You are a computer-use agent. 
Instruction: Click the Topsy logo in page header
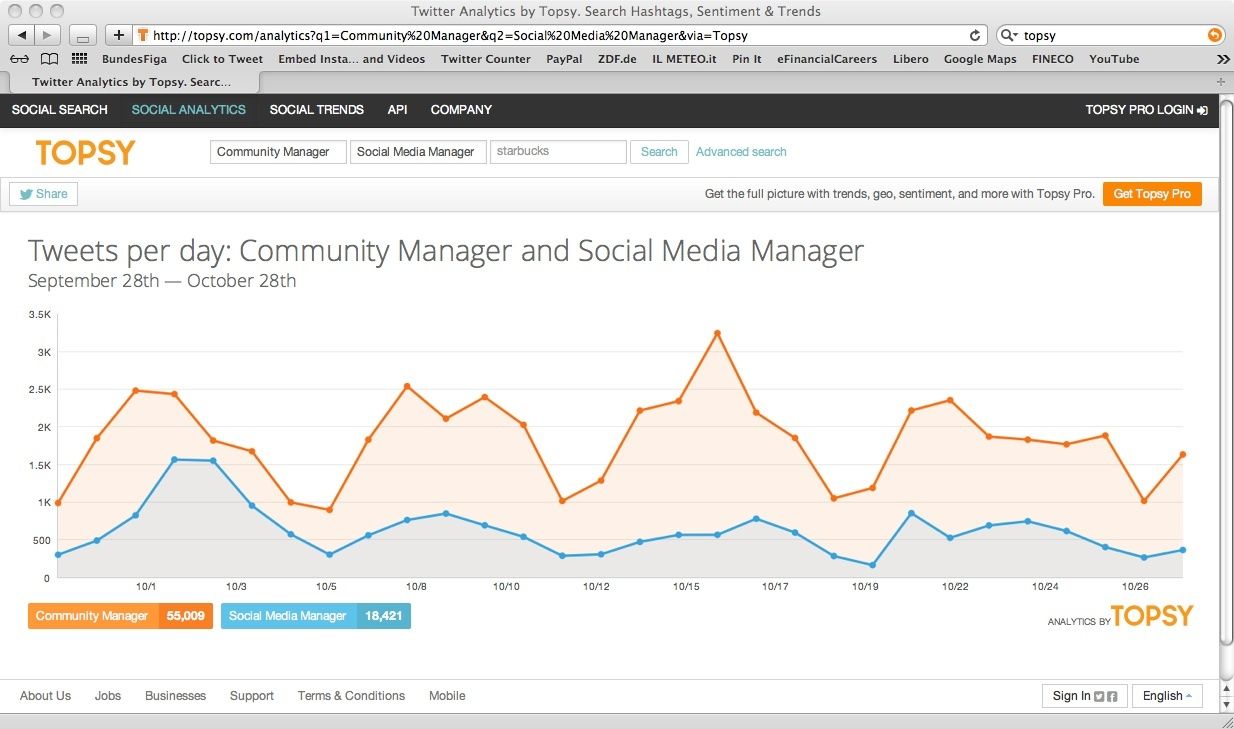pos(85,152)
